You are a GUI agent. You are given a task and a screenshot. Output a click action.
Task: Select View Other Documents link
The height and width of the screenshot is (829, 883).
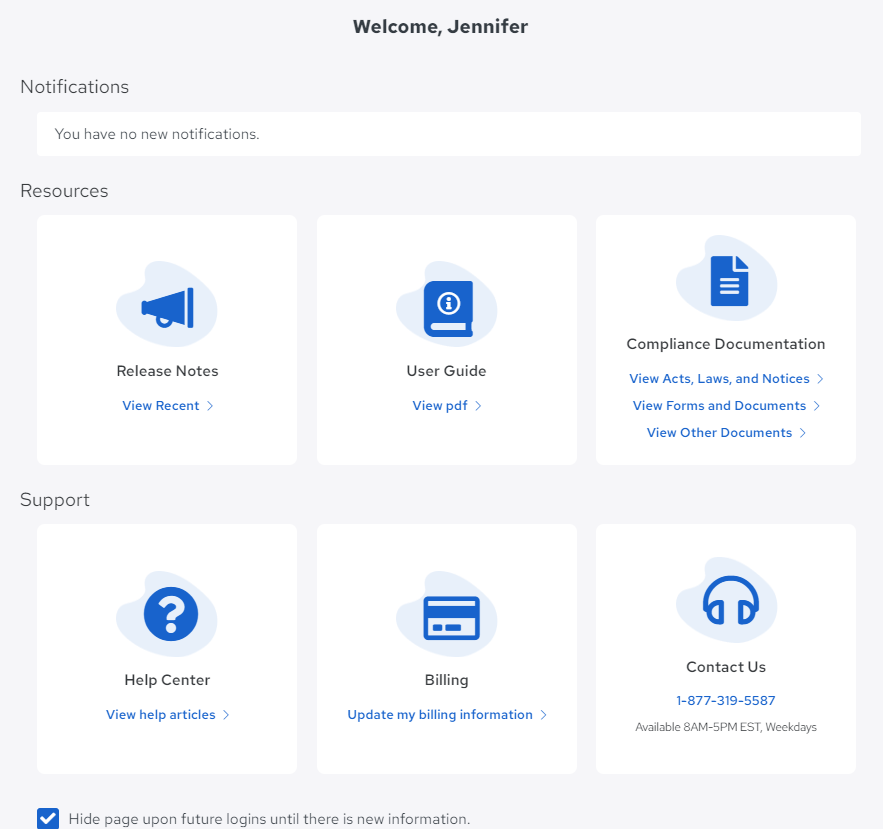(719, 433)
